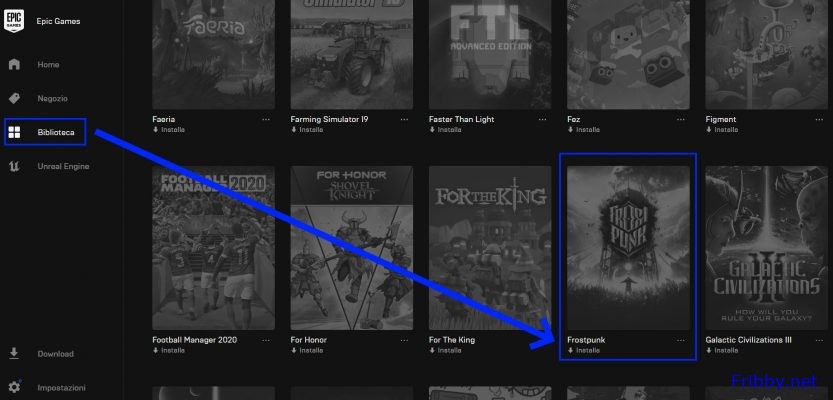The image size is (833, 400).
Task: Open the Fez game cover
Action: (628, 54)
